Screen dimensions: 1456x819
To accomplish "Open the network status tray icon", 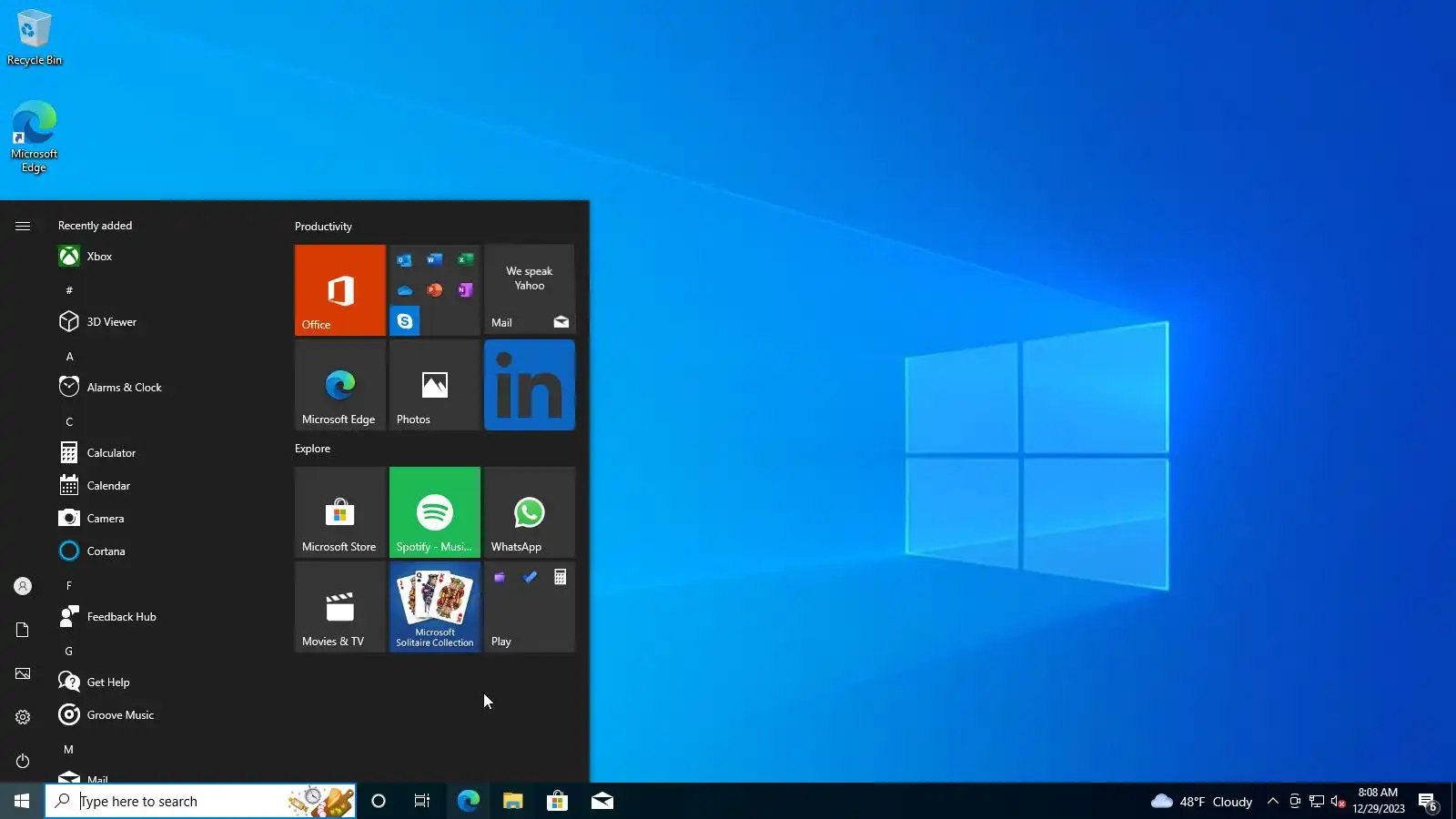I will tap(1317, 802).
